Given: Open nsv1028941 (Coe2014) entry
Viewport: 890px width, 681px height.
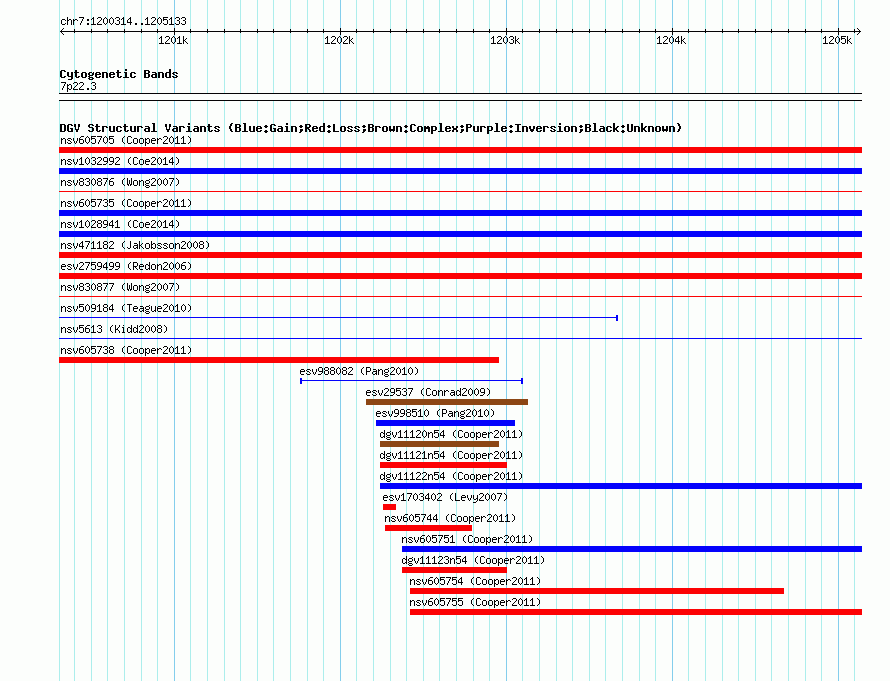Looking at the screenshot, I should point(120,224).
